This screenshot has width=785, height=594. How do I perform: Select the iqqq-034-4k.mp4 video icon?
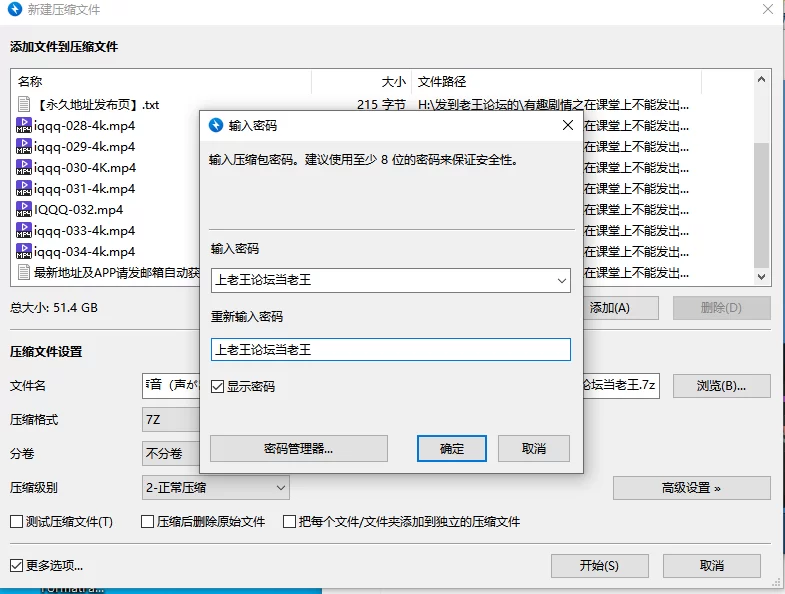point(24,251)
